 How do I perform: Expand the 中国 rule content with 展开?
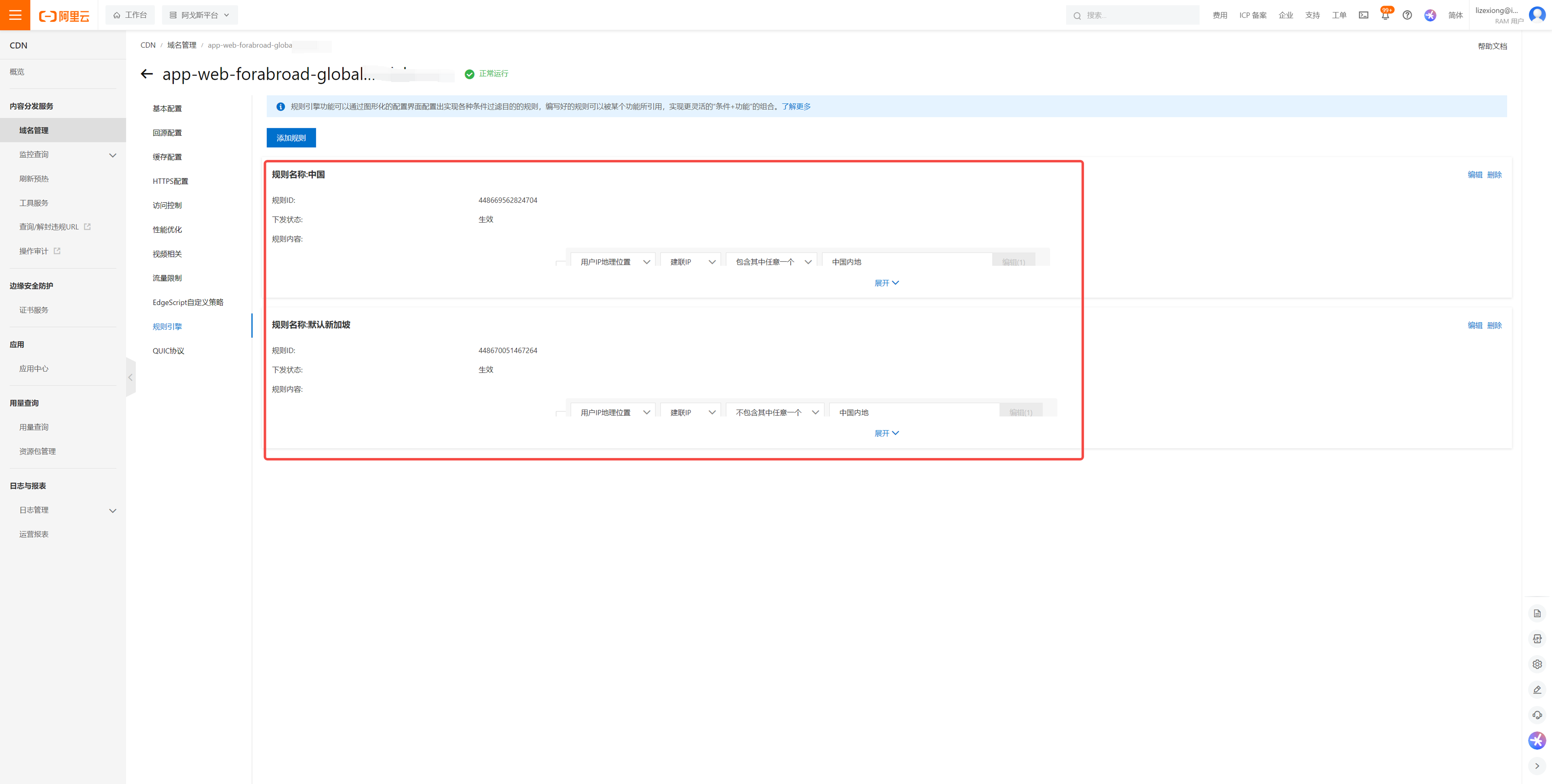point(886,283)
